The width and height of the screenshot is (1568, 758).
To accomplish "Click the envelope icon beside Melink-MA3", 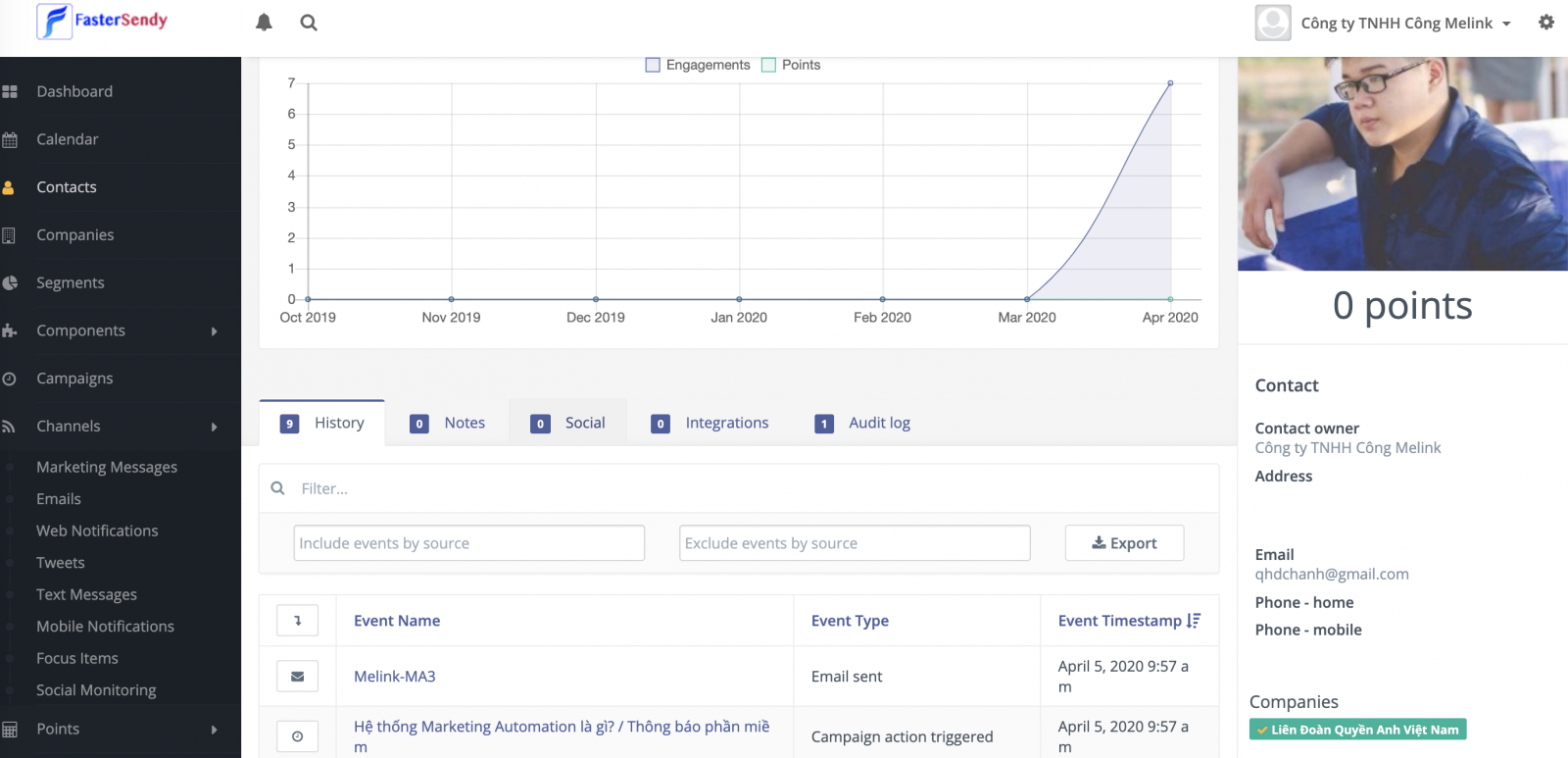I will pyautogui.click(x=297, y=676).
